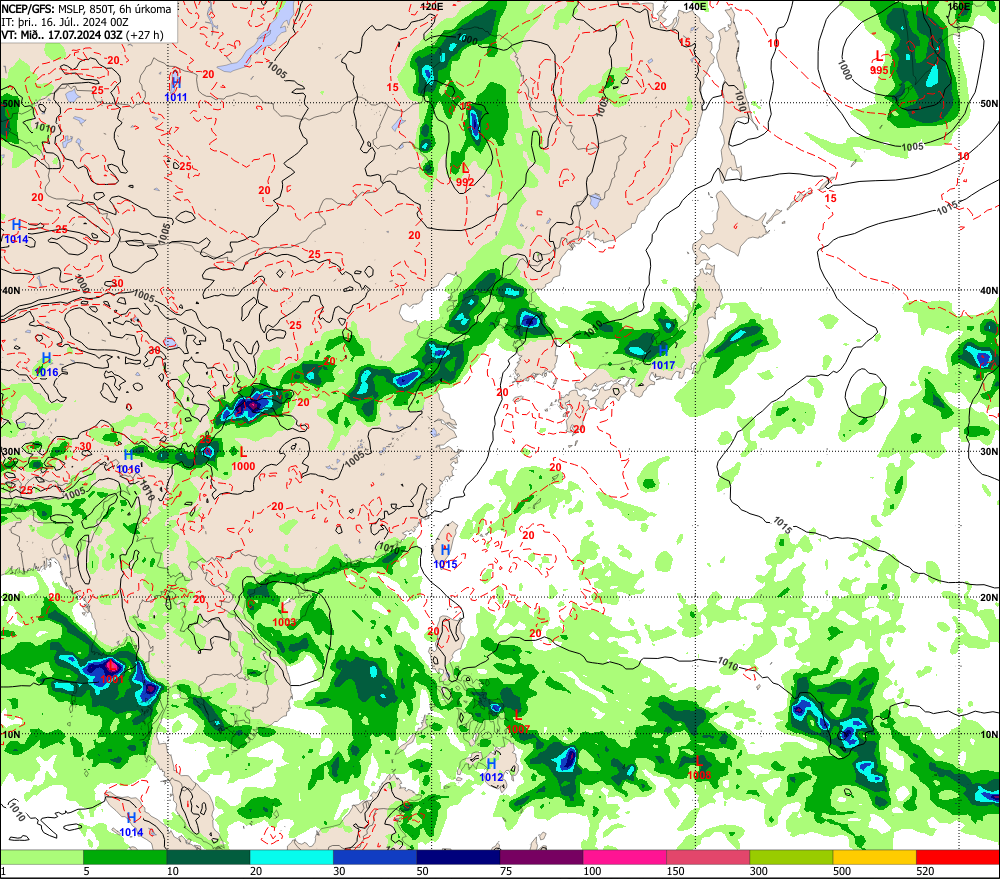1000x879 pixels.
Task: Click the light green 1–5 mm legend swatch
Action: (x=41, y=857)
